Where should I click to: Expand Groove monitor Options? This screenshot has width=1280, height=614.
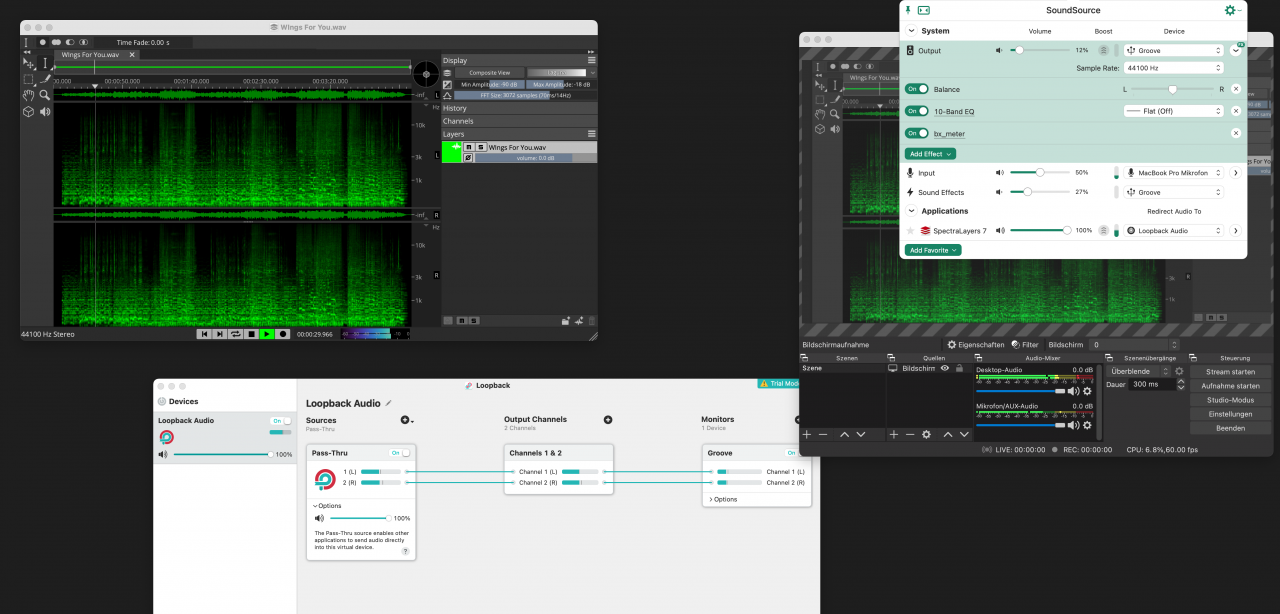pyautogui.click(x=723, y=499)
